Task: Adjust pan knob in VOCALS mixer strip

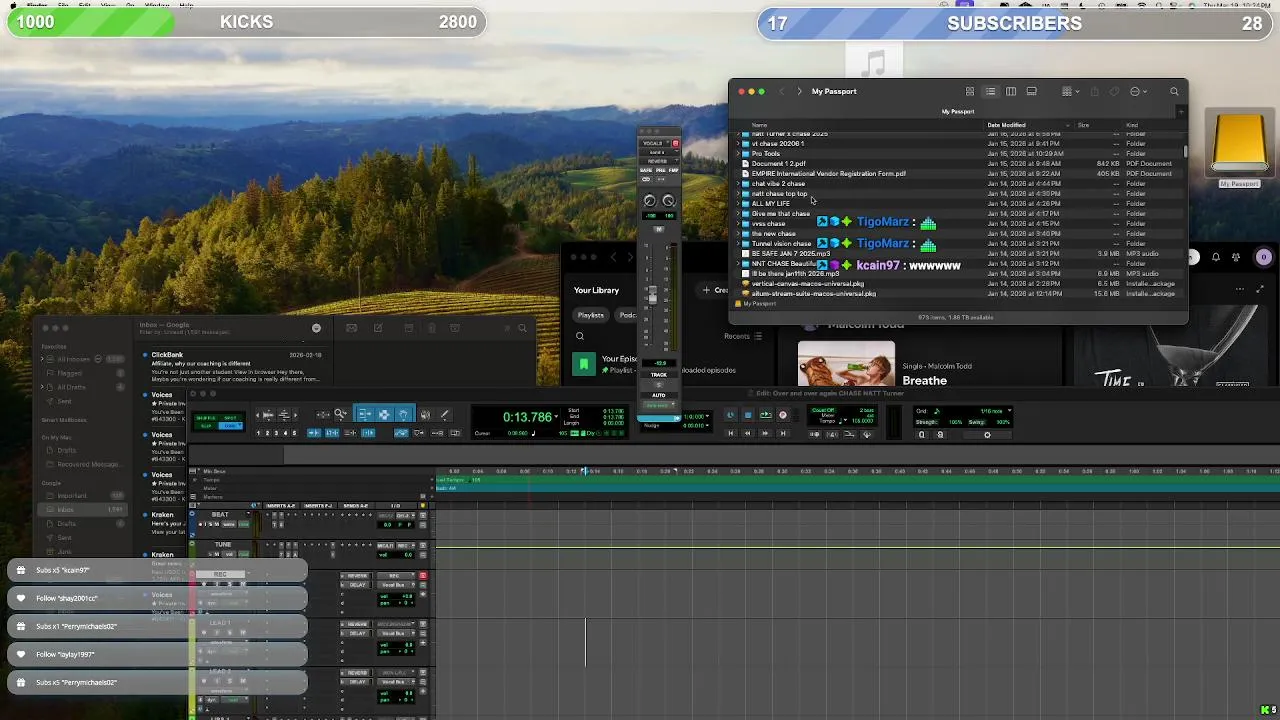Action: click(650, 201)
